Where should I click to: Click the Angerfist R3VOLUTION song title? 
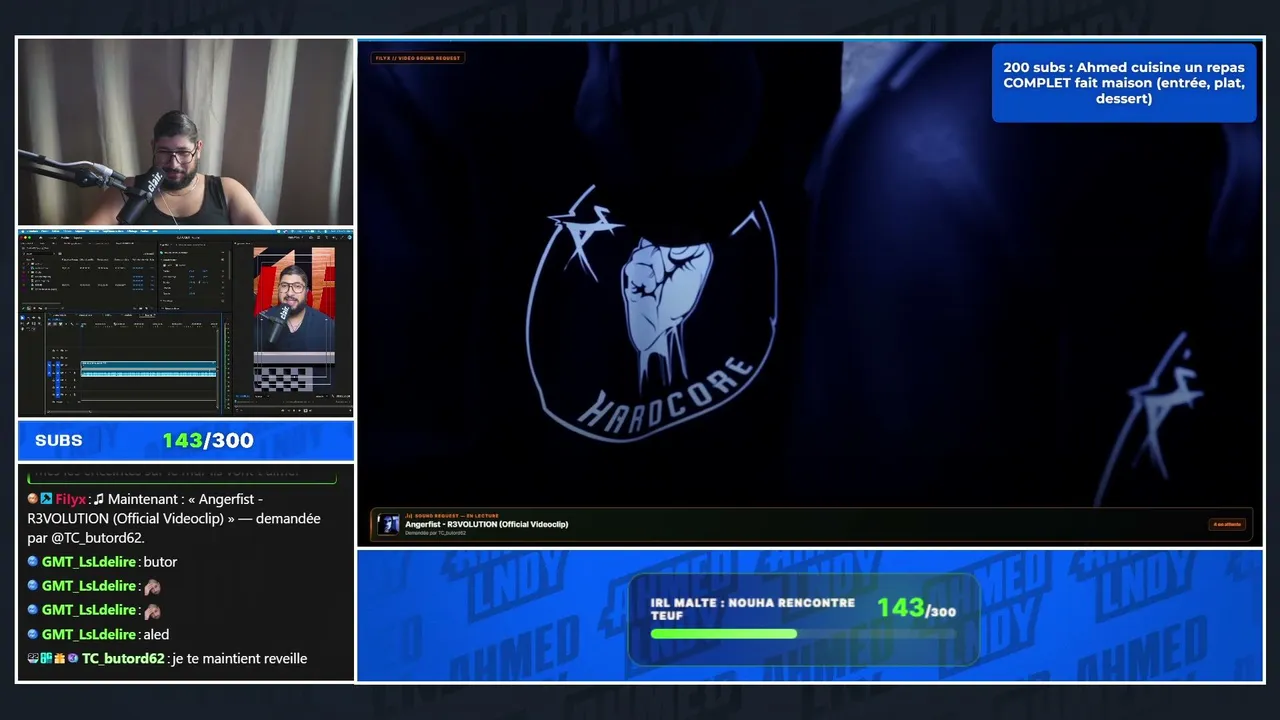[x=486, y=524]
